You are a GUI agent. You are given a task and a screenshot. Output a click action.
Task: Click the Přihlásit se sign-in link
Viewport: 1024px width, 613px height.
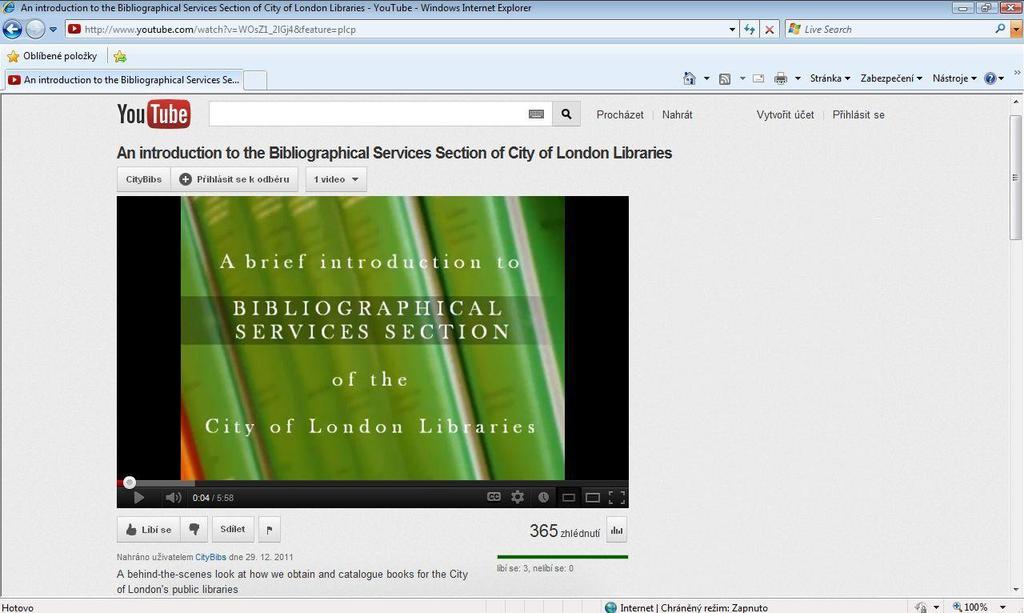click(858, 115)
